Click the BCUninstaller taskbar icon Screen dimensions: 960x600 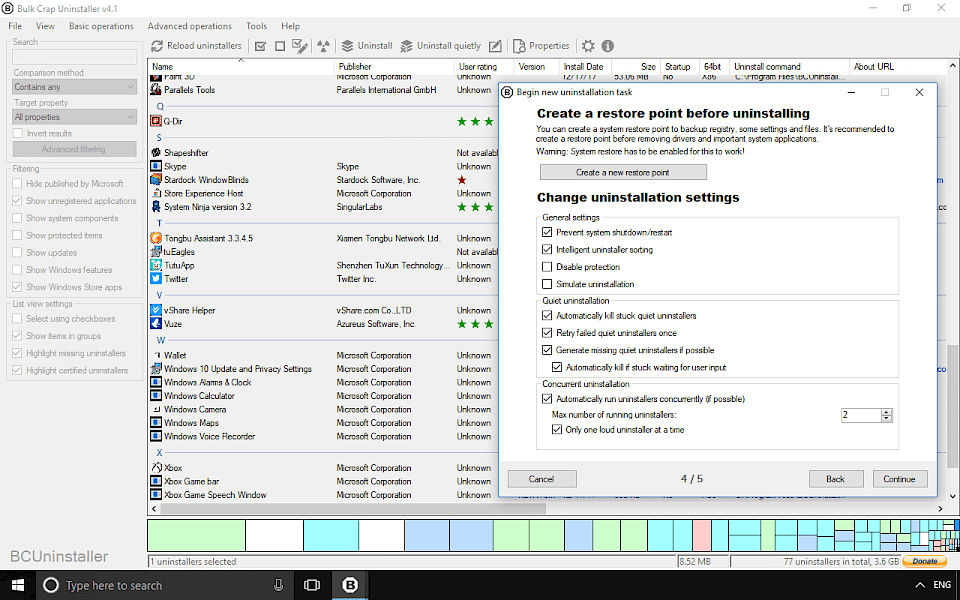(x=350, y=585)
